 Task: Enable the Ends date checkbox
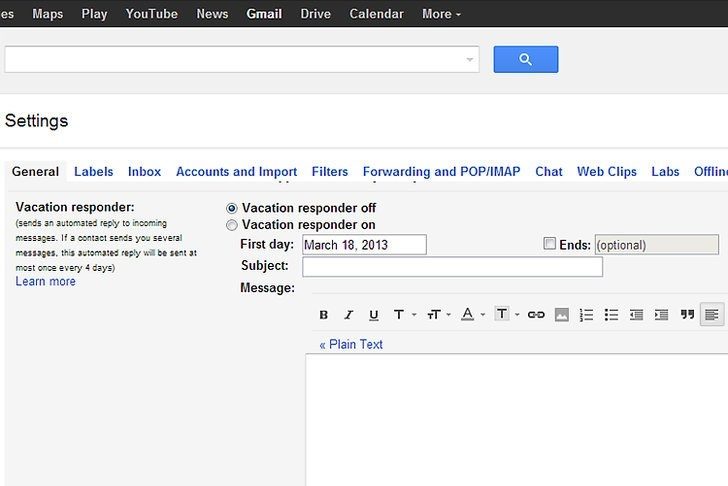(x=549, y=243)
